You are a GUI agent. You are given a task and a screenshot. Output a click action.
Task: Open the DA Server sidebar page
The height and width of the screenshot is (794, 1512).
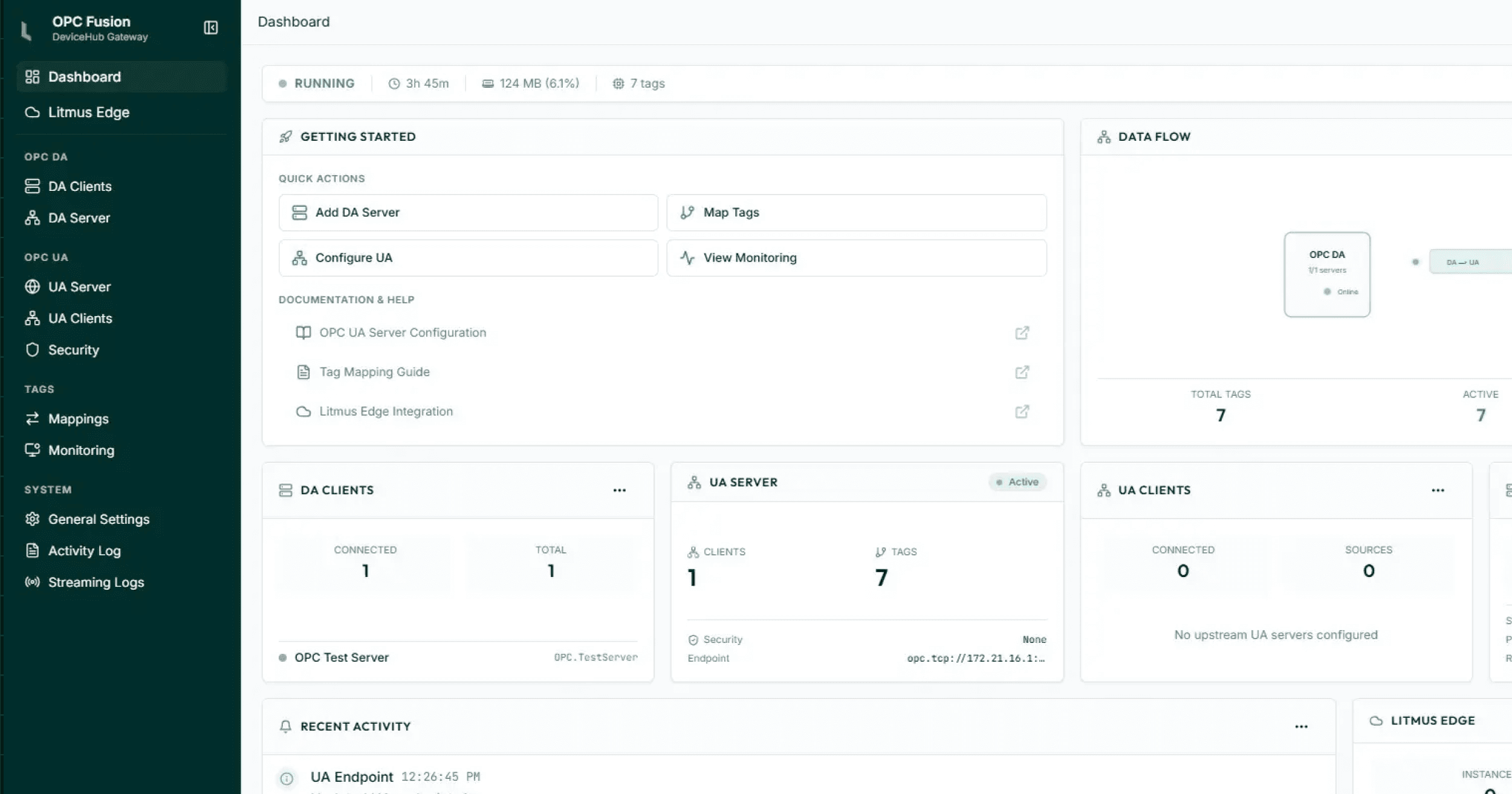122,218
